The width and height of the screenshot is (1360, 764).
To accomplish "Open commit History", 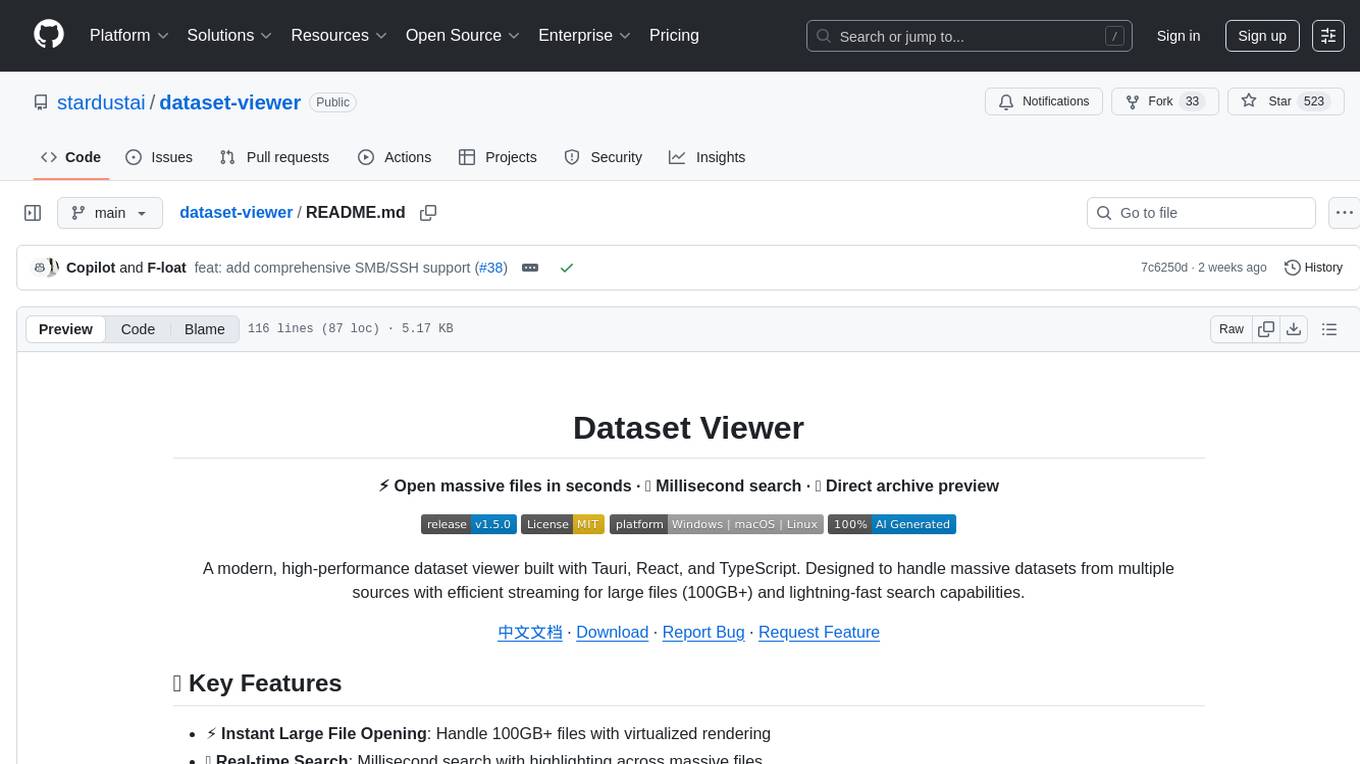I will pyautogui.click(x=1313, y=268).
